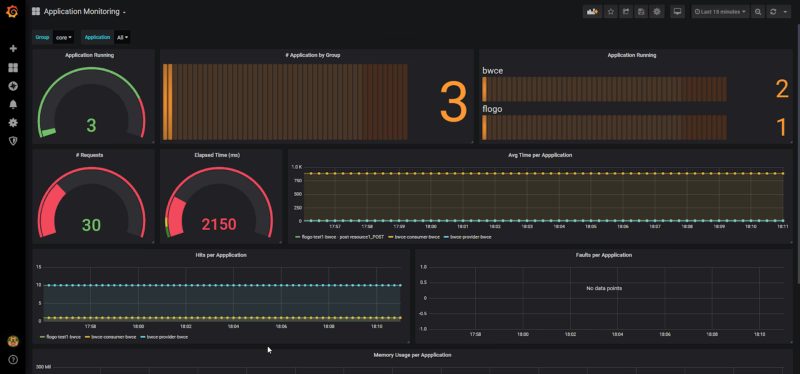This screenshot has height=374, width=800.
Task: Open the Alerting bell icon in sidebar
Action: tap(13, 105)
